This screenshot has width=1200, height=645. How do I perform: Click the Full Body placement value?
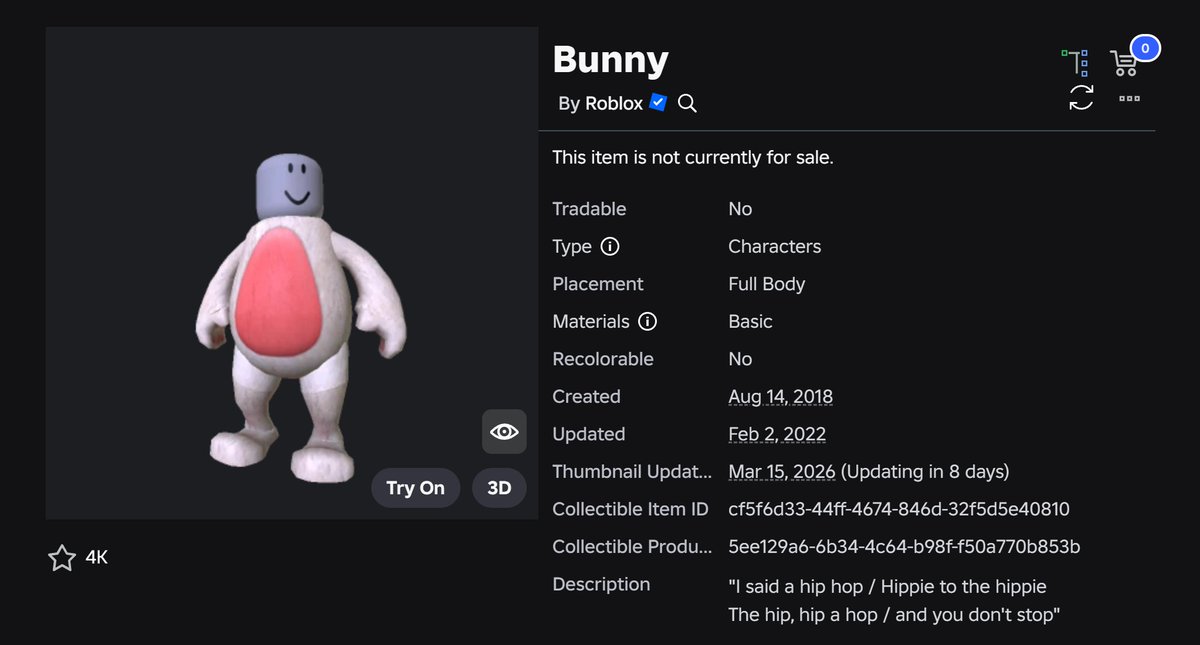tap(767, 284)
